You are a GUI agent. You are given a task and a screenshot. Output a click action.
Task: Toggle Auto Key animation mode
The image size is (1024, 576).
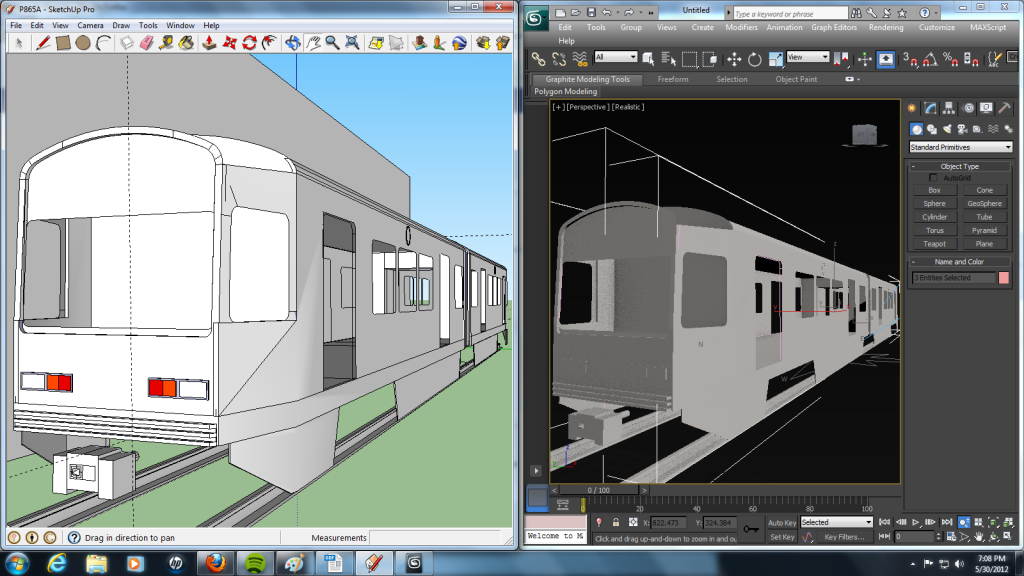tap(782, 522)
